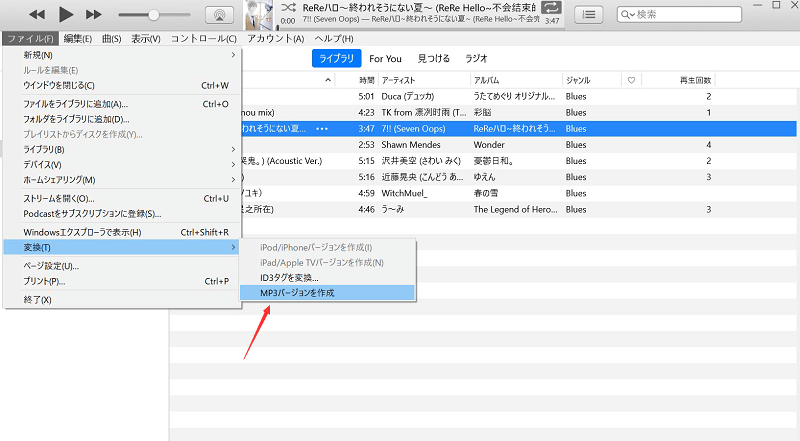Switch to the For You tab

(x=385, y=59)
